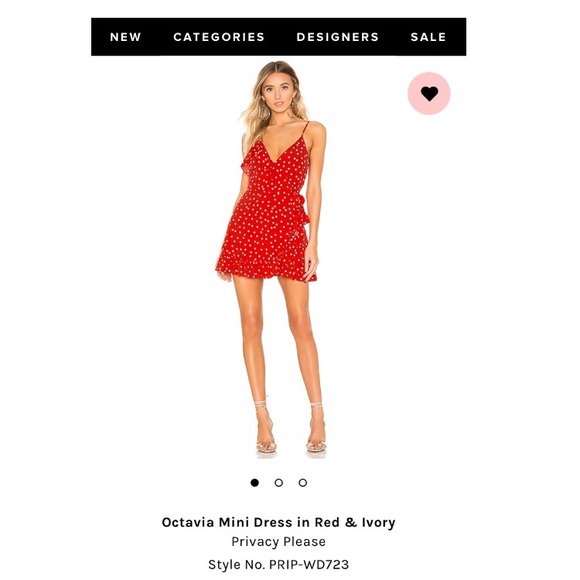Screen dimensions: 580x580
Task: Click the Octavia Mini Dress product title
Action: [x=279, y=522]
